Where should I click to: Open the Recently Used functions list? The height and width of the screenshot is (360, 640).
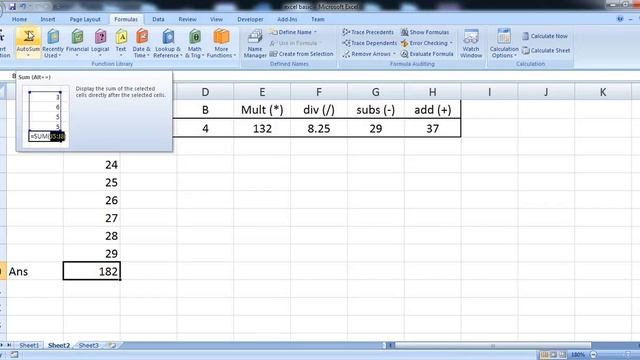[53, 43]
